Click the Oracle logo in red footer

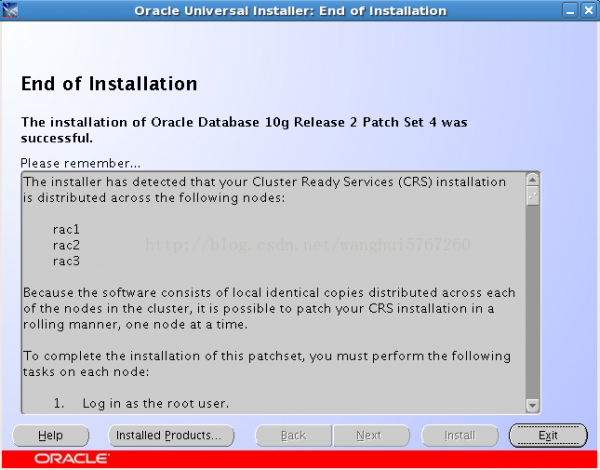[72, 459]
